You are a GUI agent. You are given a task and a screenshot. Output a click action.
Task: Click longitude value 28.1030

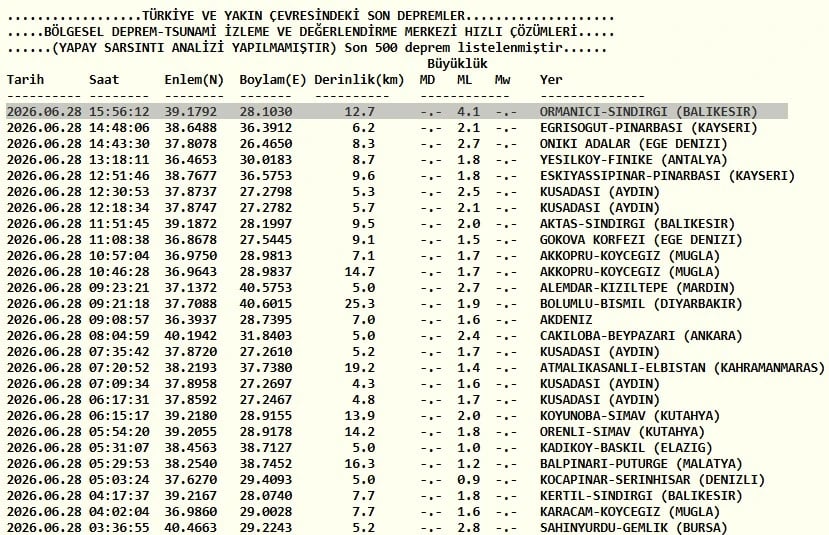[x=265, y=112]
